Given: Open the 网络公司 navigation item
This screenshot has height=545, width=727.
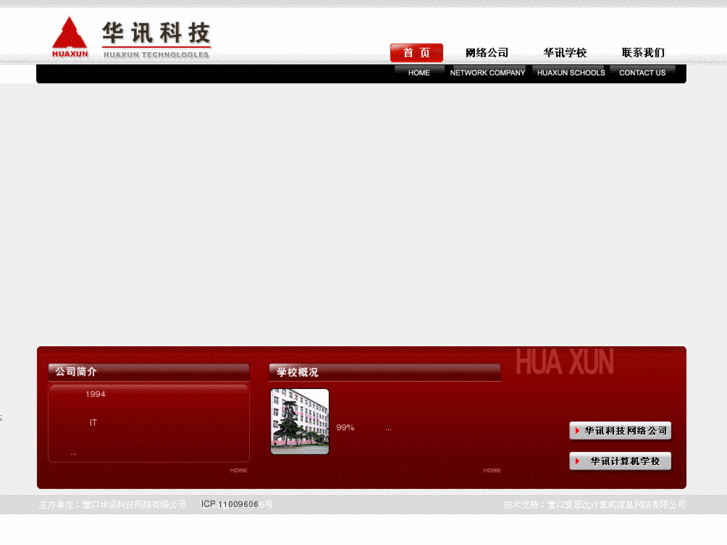Looking at the screenshot, I should (x=487, y=53).
